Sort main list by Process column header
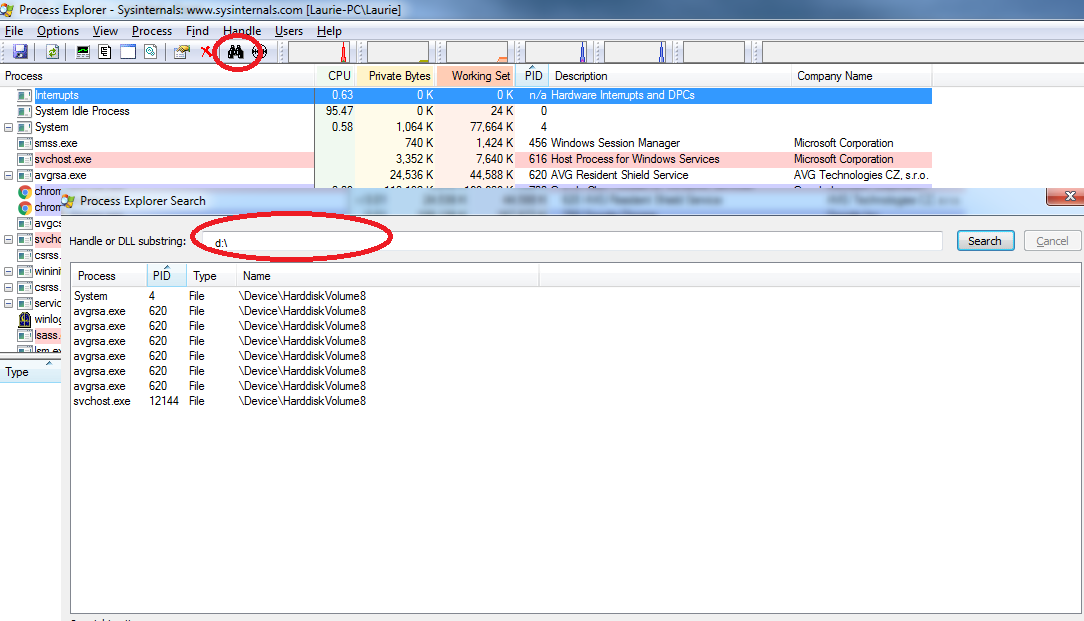The width and height of the screenshot is (1084, 621). point(158,76)
